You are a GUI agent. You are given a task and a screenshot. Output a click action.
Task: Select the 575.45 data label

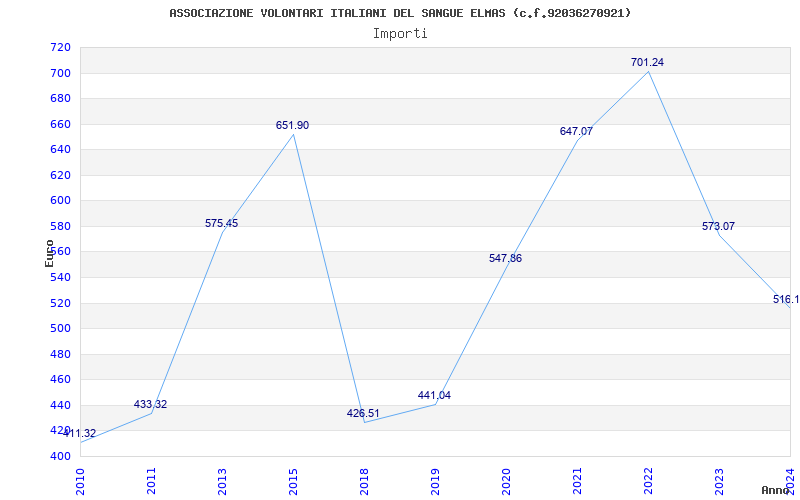click(x=221, y=223)
